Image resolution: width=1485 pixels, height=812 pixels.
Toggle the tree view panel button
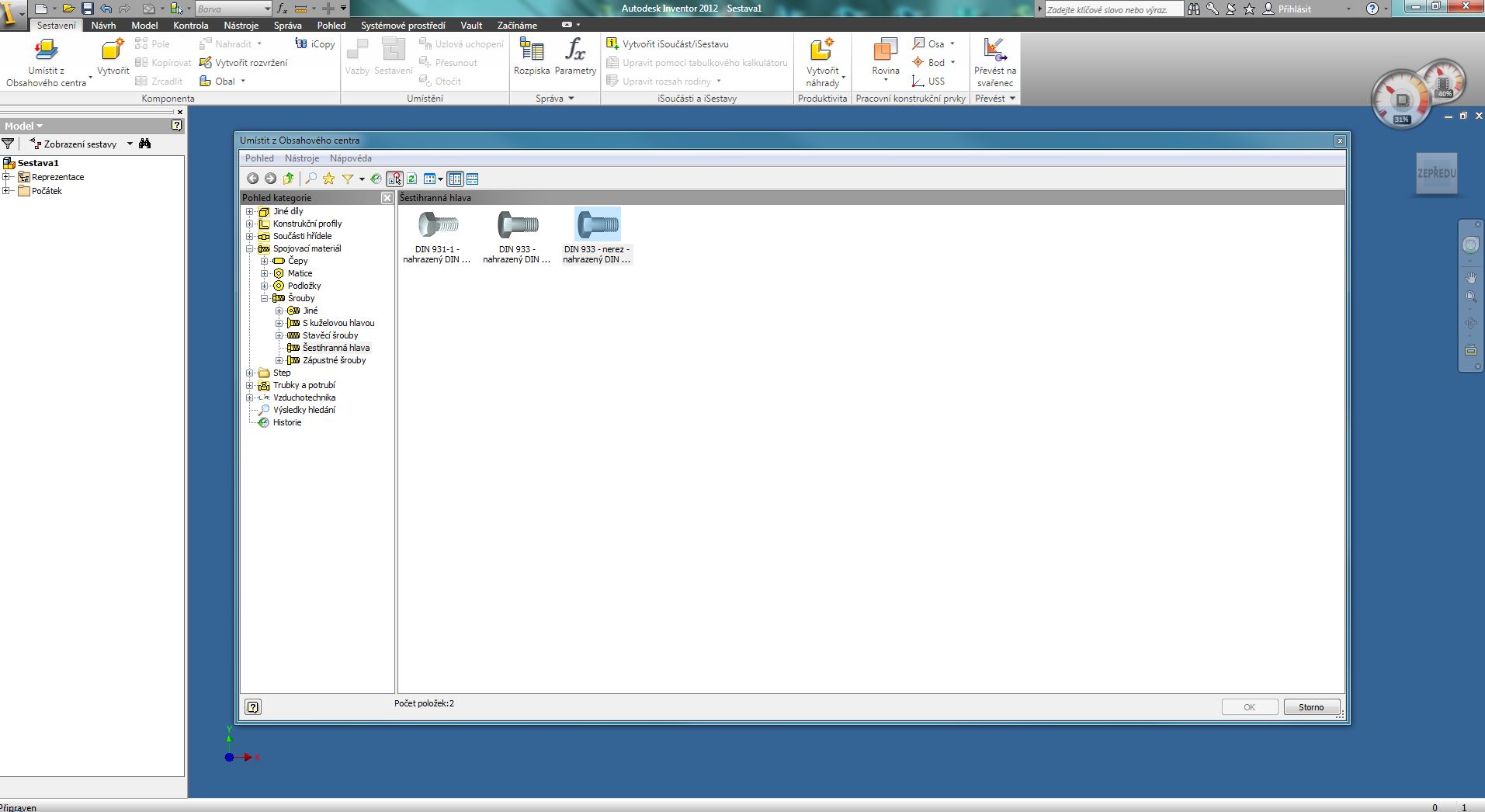point(455,179)
